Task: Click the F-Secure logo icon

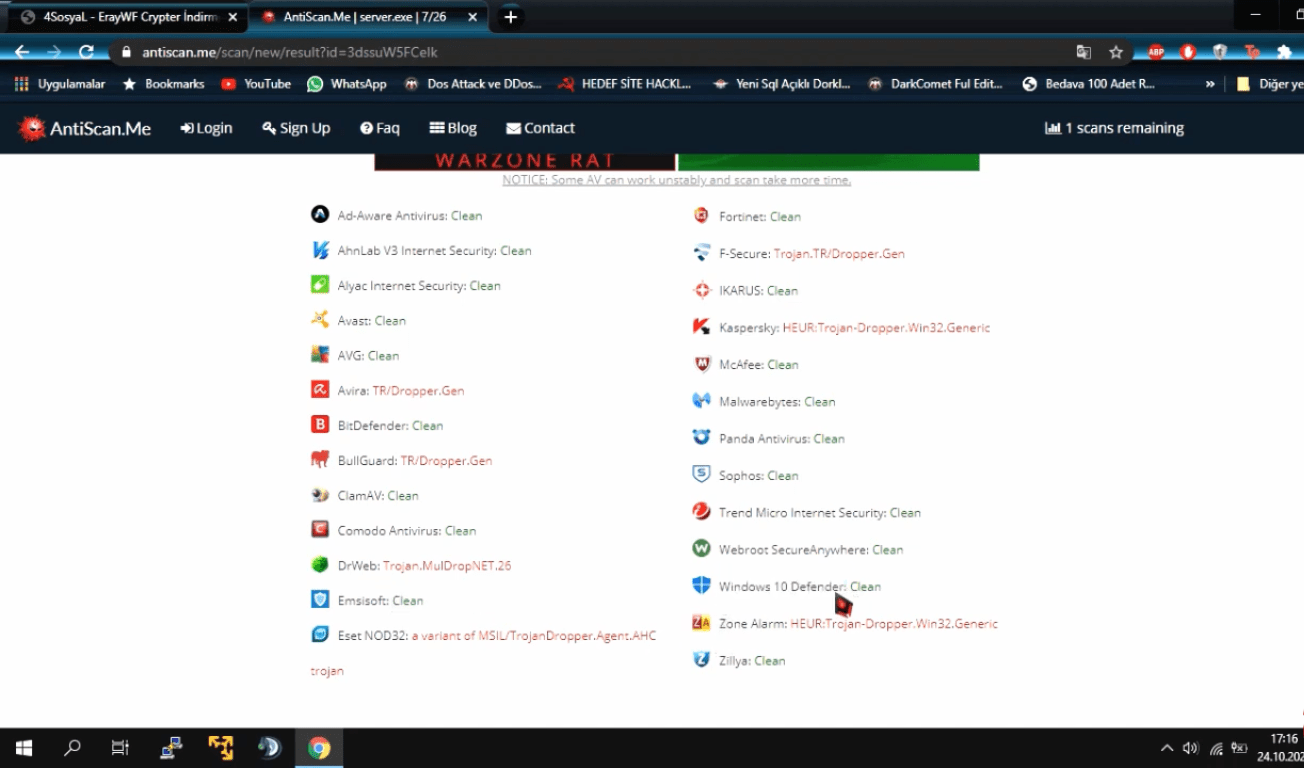Action: tap(701, 253)
